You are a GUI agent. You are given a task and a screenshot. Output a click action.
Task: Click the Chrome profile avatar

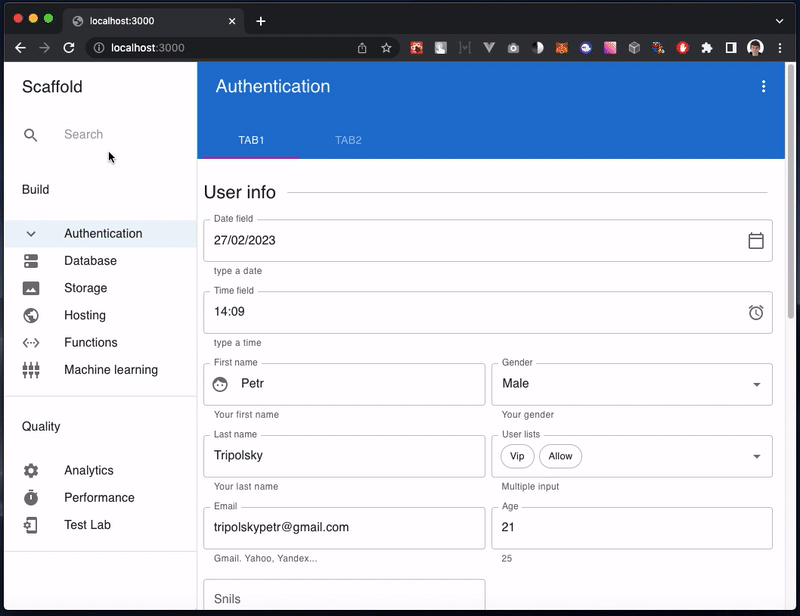(x=755, y=48)
